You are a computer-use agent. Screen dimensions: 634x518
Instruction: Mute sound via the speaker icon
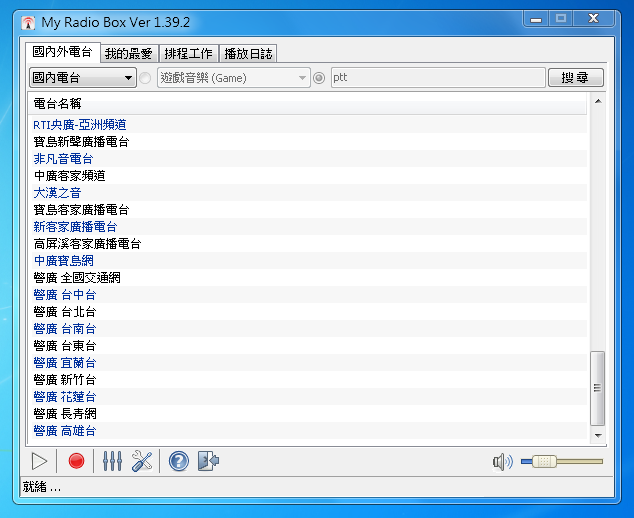(503, 461)
